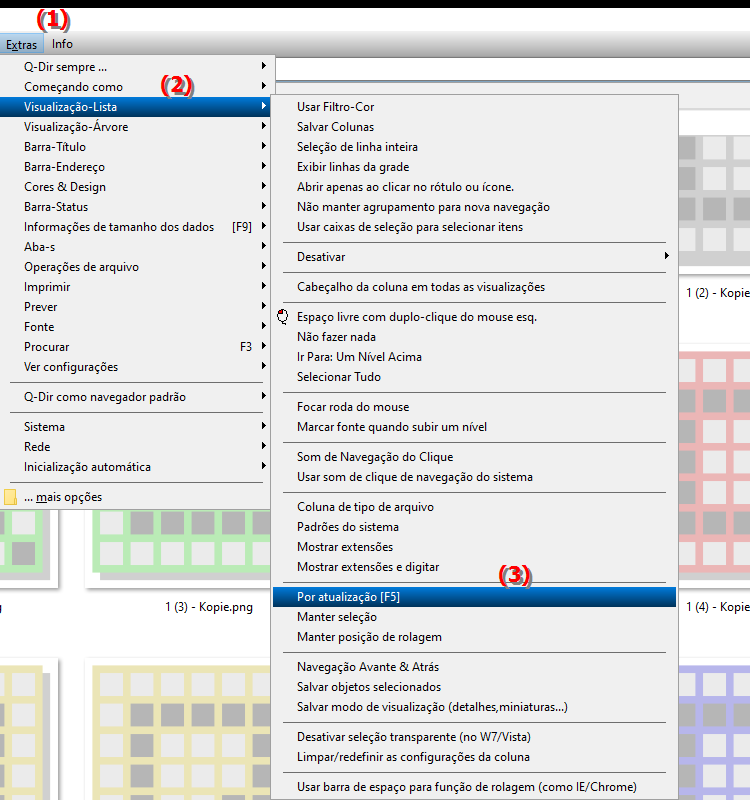Viewport: 750px width, 800px height.
Task: Select Mostrar extensões option
Action: (x=474, y=547)
